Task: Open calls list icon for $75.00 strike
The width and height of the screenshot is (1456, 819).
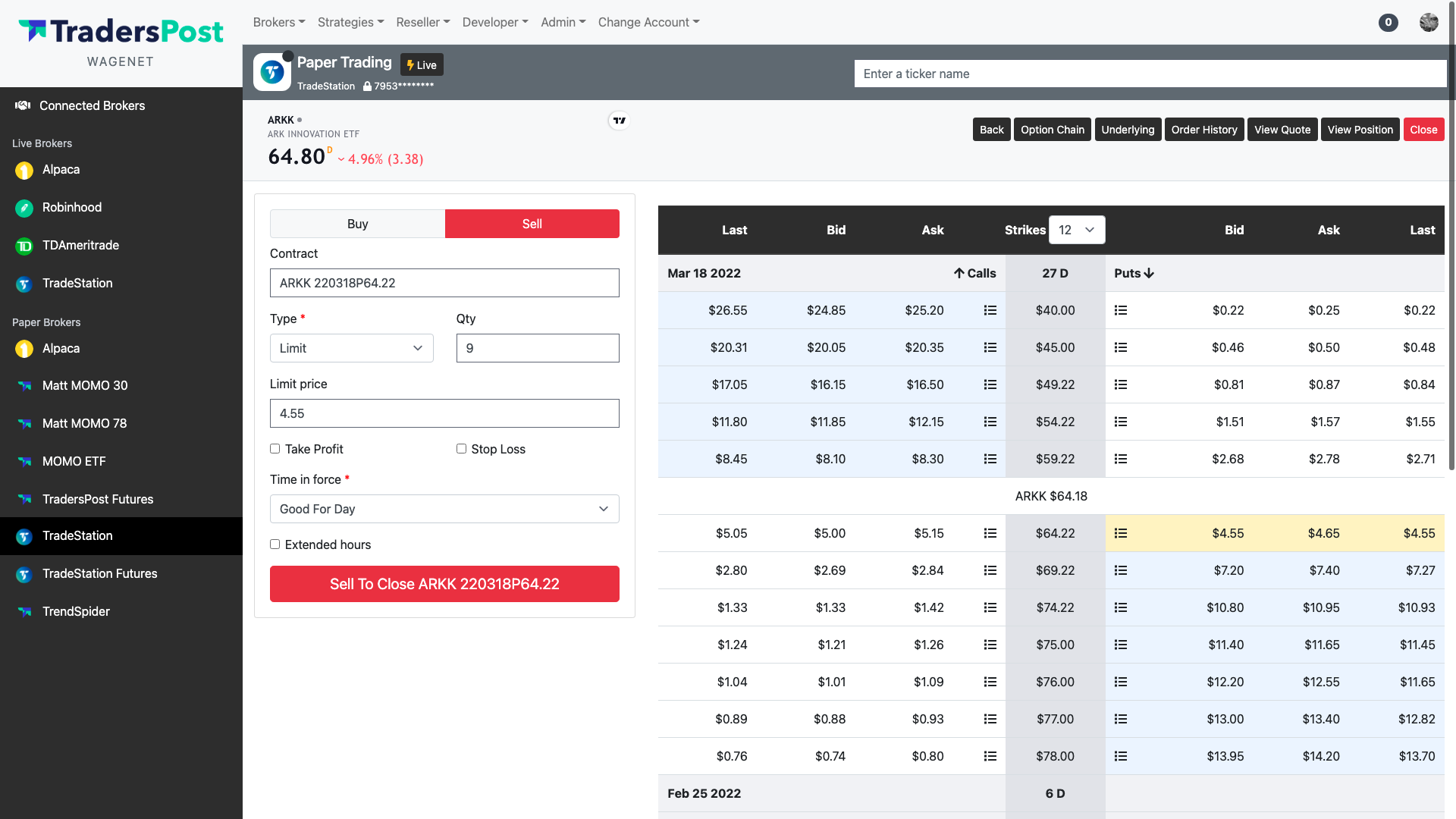Action: click(x=990, y=645)
